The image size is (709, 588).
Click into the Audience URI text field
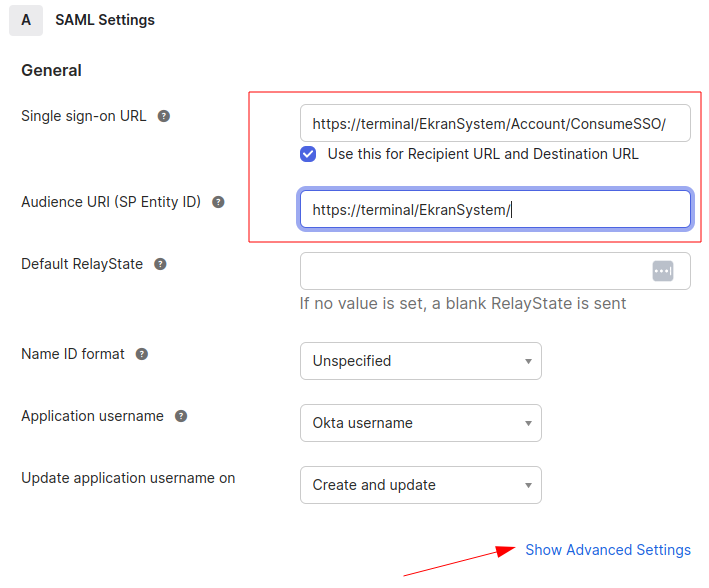click(x=495, y=210)
